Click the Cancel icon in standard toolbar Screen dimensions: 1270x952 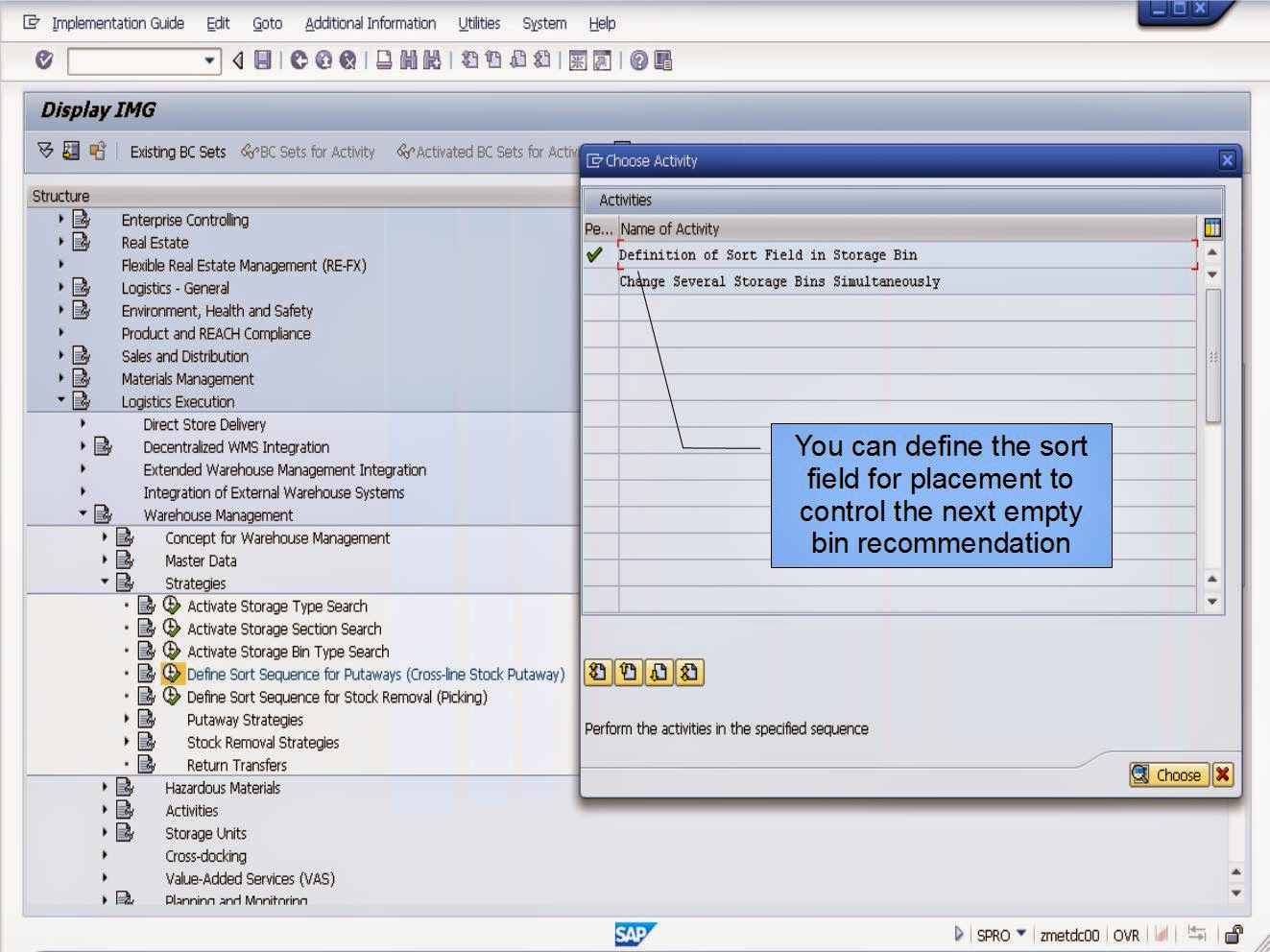347,60
